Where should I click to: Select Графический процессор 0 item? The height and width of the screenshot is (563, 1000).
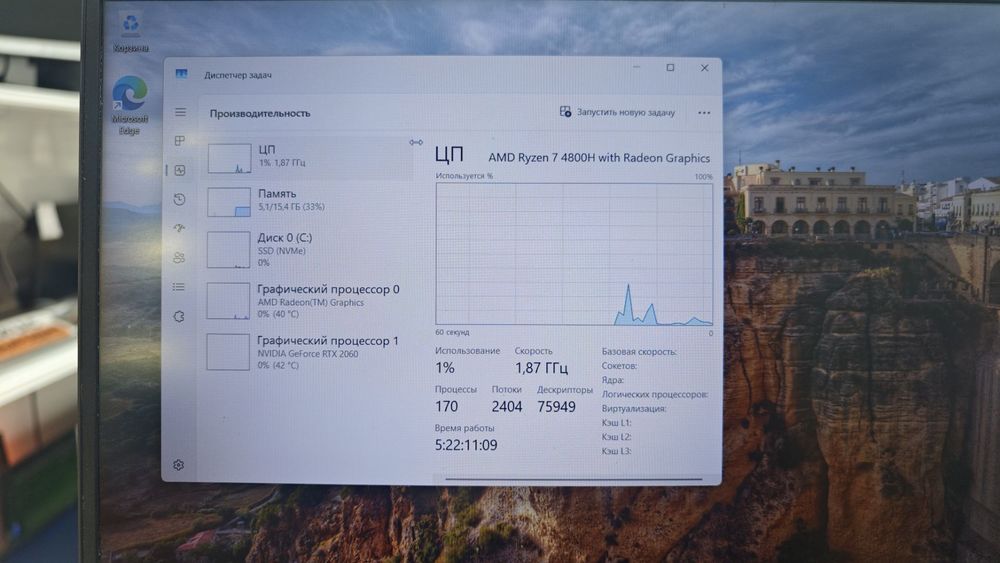pos(309,301)
